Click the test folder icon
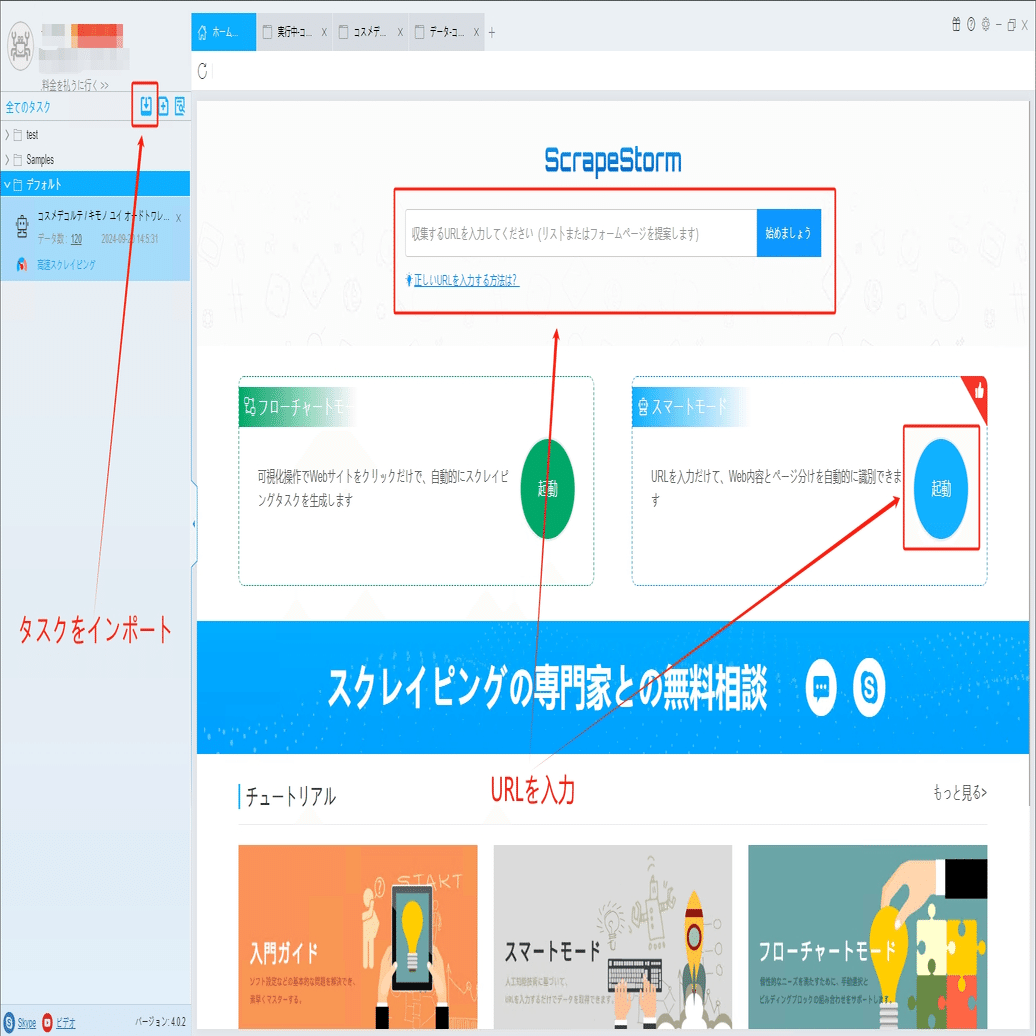 click(x=18, y=135)
